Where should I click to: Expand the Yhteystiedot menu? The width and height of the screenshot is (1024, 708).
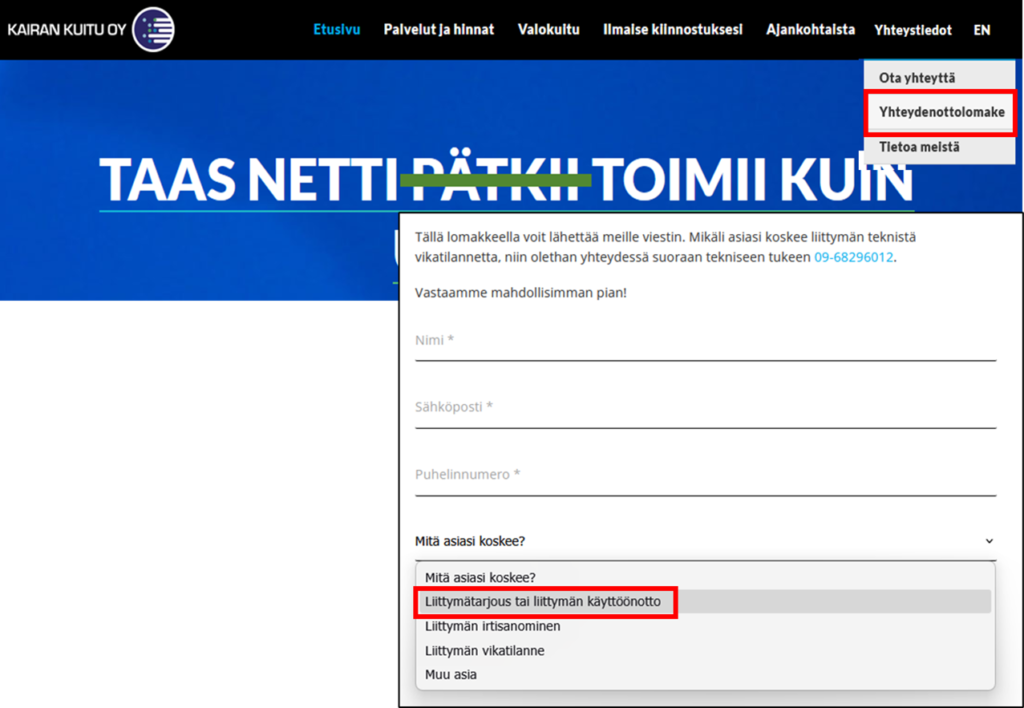click(x=912, y=30)
